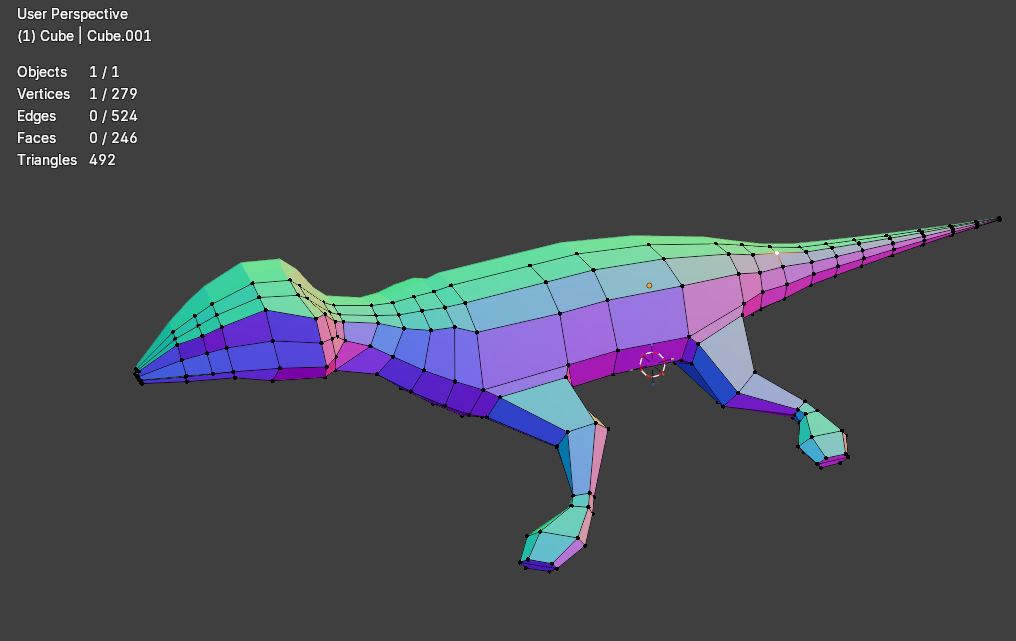Click the 'Vertices' statistics label
1016x641 pixels.
pos(43,94)
